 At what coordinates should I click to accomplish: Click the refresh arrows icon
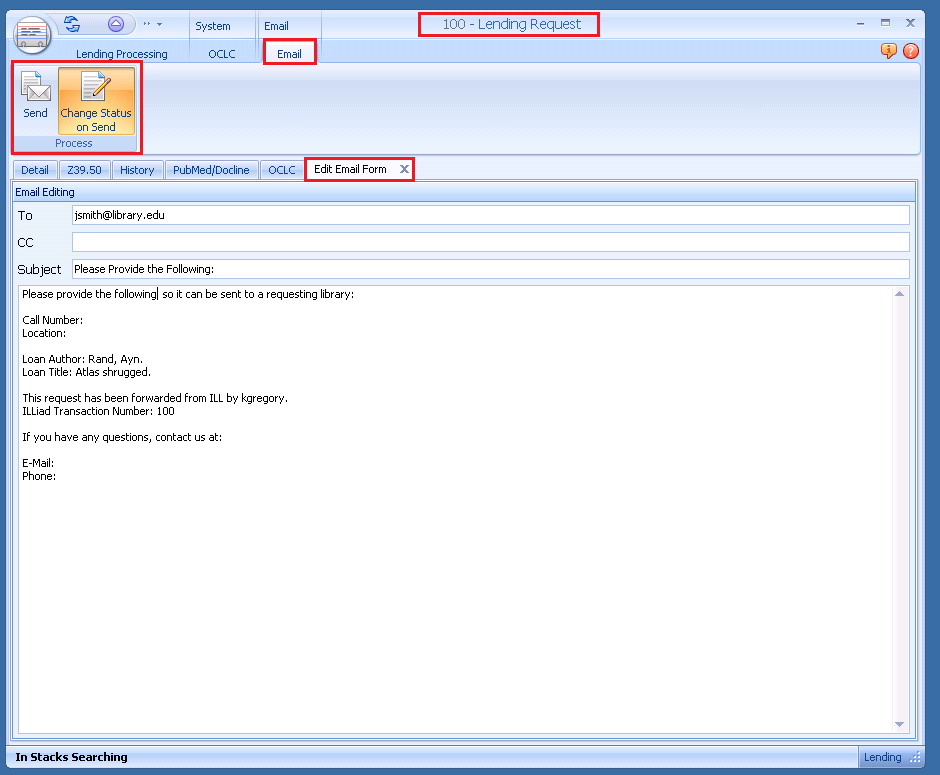pyautogui.click(x=72, y=24)
